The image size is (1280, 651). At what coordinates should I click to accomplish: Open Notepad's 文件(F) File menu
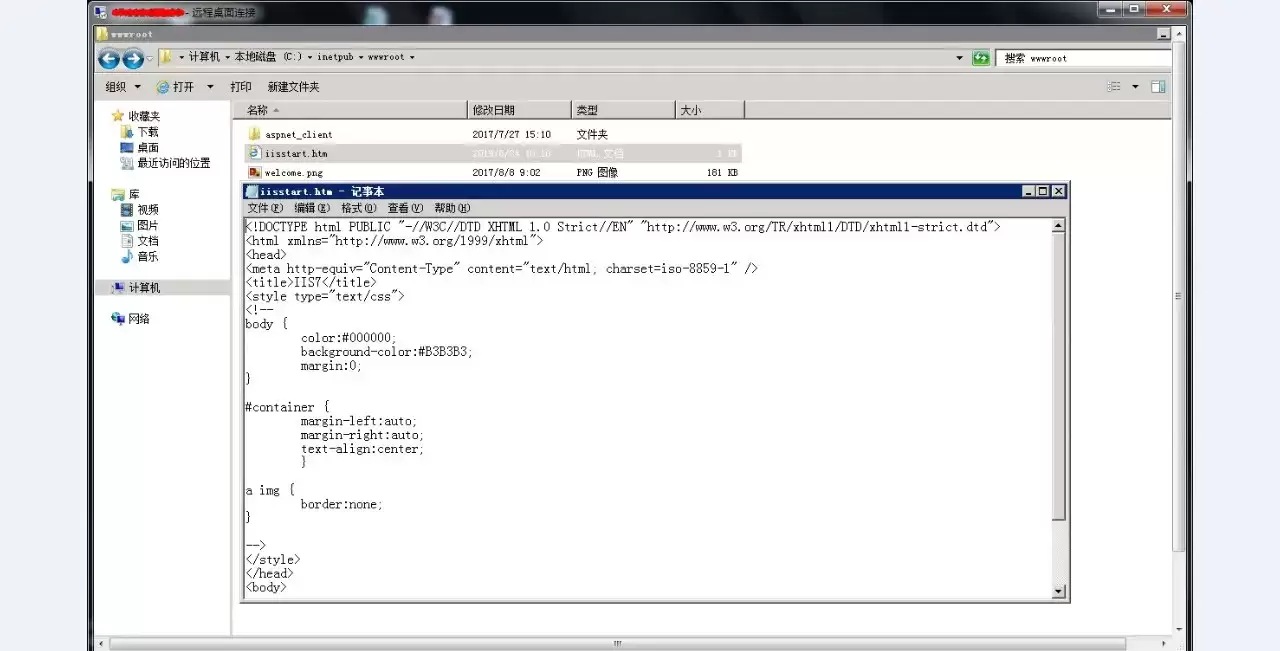coord(265,208)
